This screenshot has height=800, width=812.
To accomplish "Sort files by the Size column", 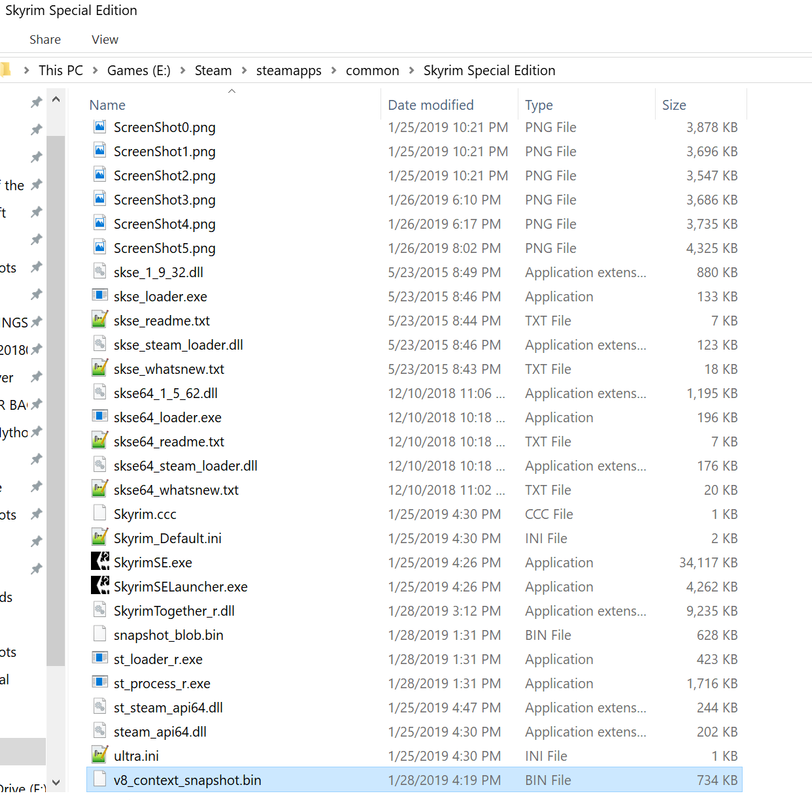I will [674, 105].
